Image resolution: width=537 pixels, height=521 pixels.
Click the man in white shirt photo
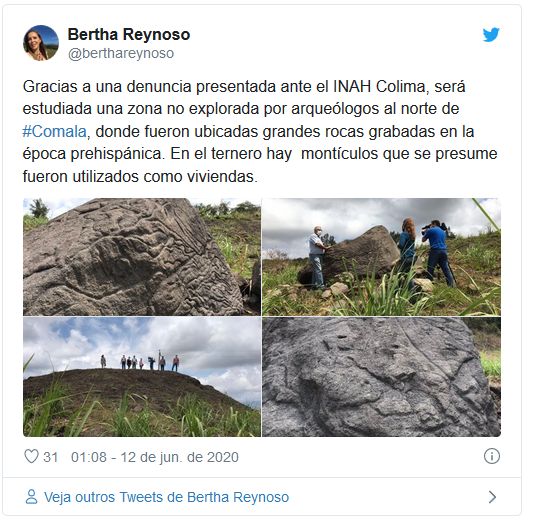click(x=317, y=257)
